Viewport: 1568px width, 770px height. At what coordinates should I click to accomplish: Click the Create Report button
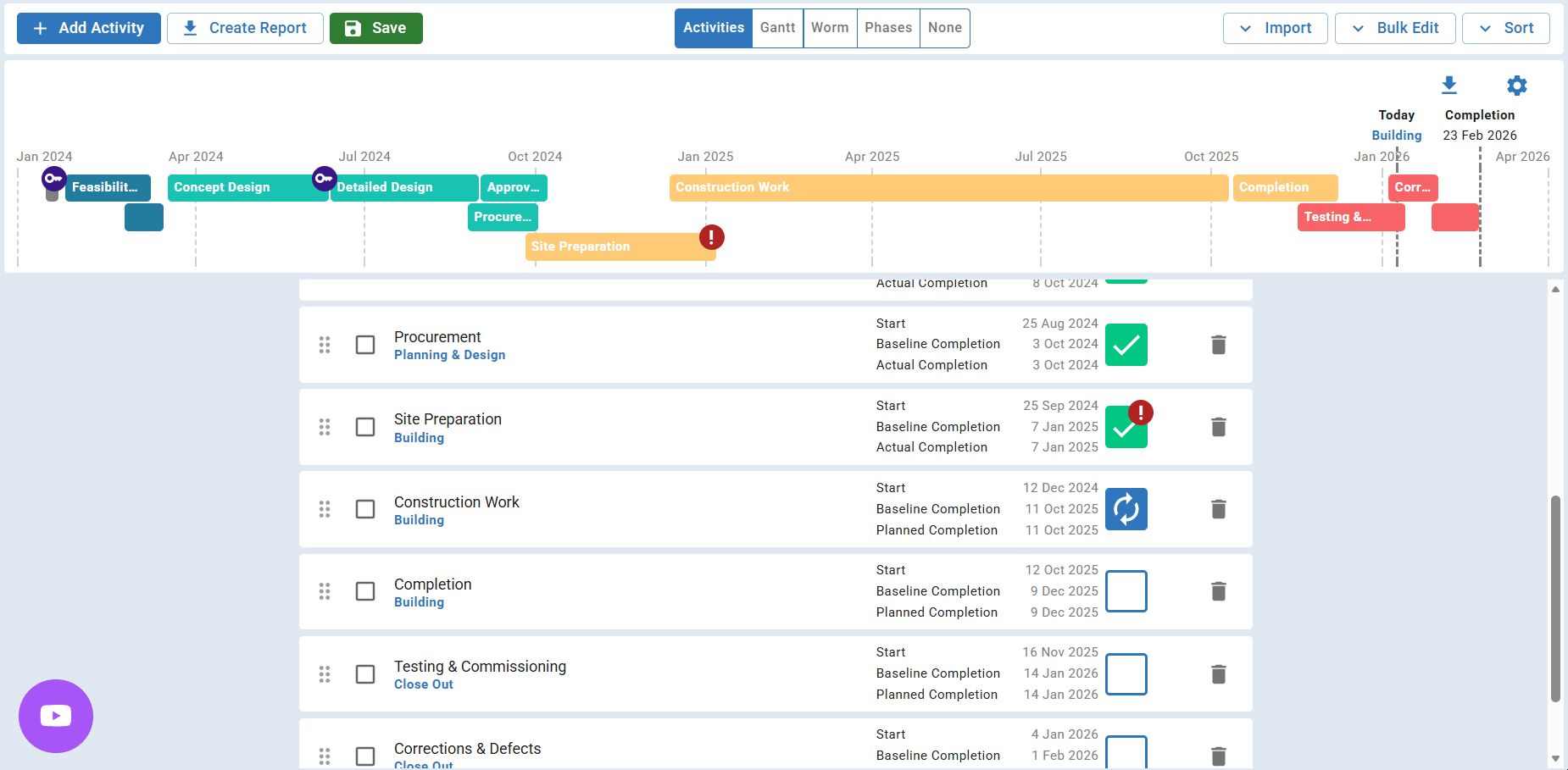[x=245, y=28]
